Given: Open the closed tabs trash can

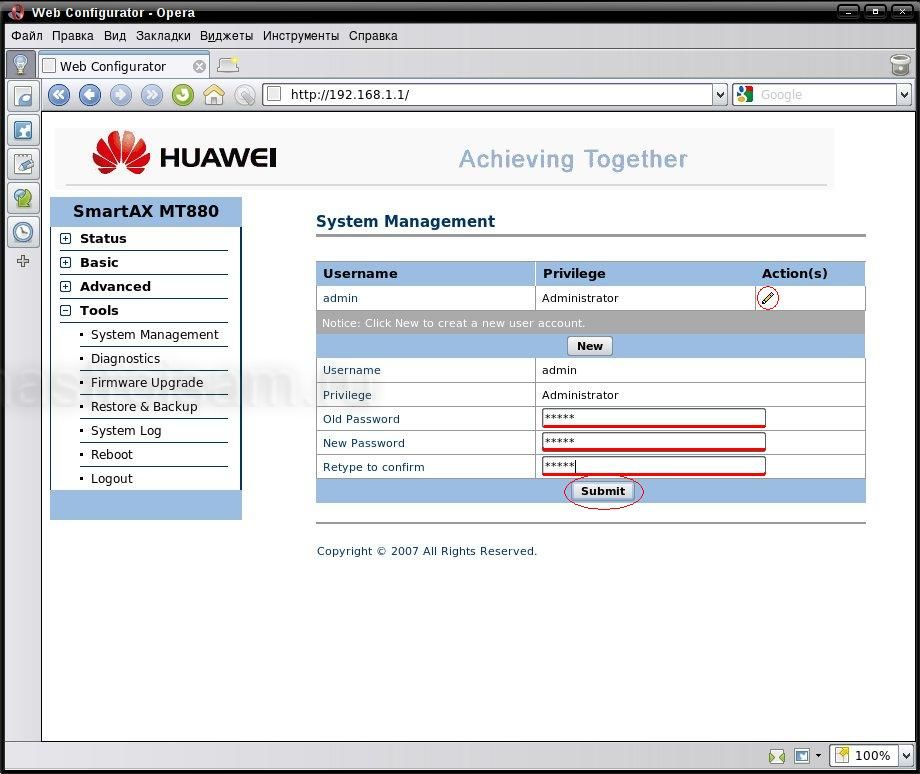Looking at the screenshot, I should pos(900,65).
